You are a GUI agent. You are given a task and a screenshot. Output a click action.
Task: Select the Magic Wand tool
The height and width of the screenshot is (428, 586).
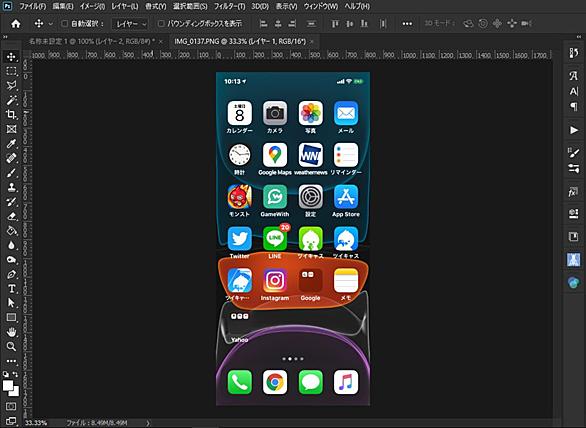[x=11, y=100]
